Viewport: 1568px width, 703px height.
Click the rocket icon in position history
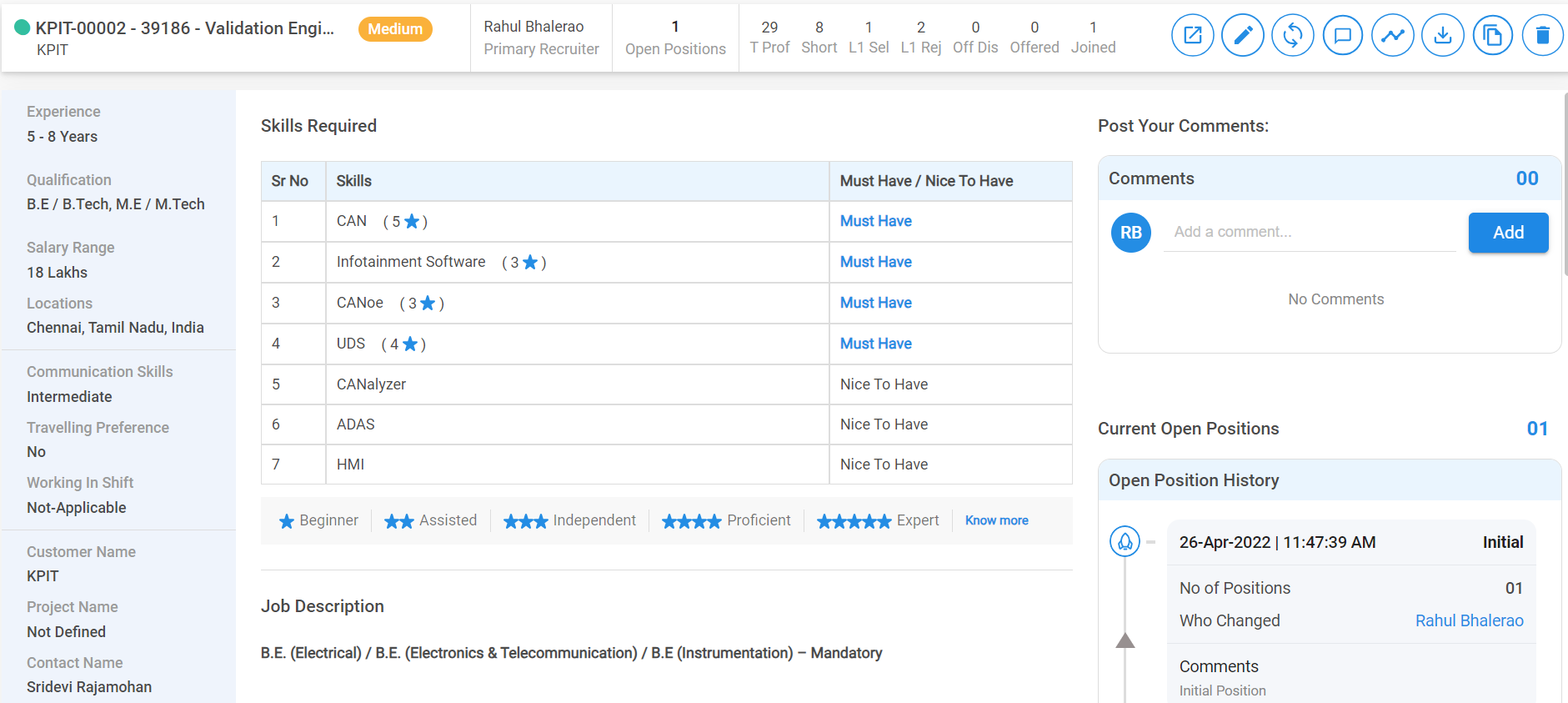click(x=1125, y=542)
